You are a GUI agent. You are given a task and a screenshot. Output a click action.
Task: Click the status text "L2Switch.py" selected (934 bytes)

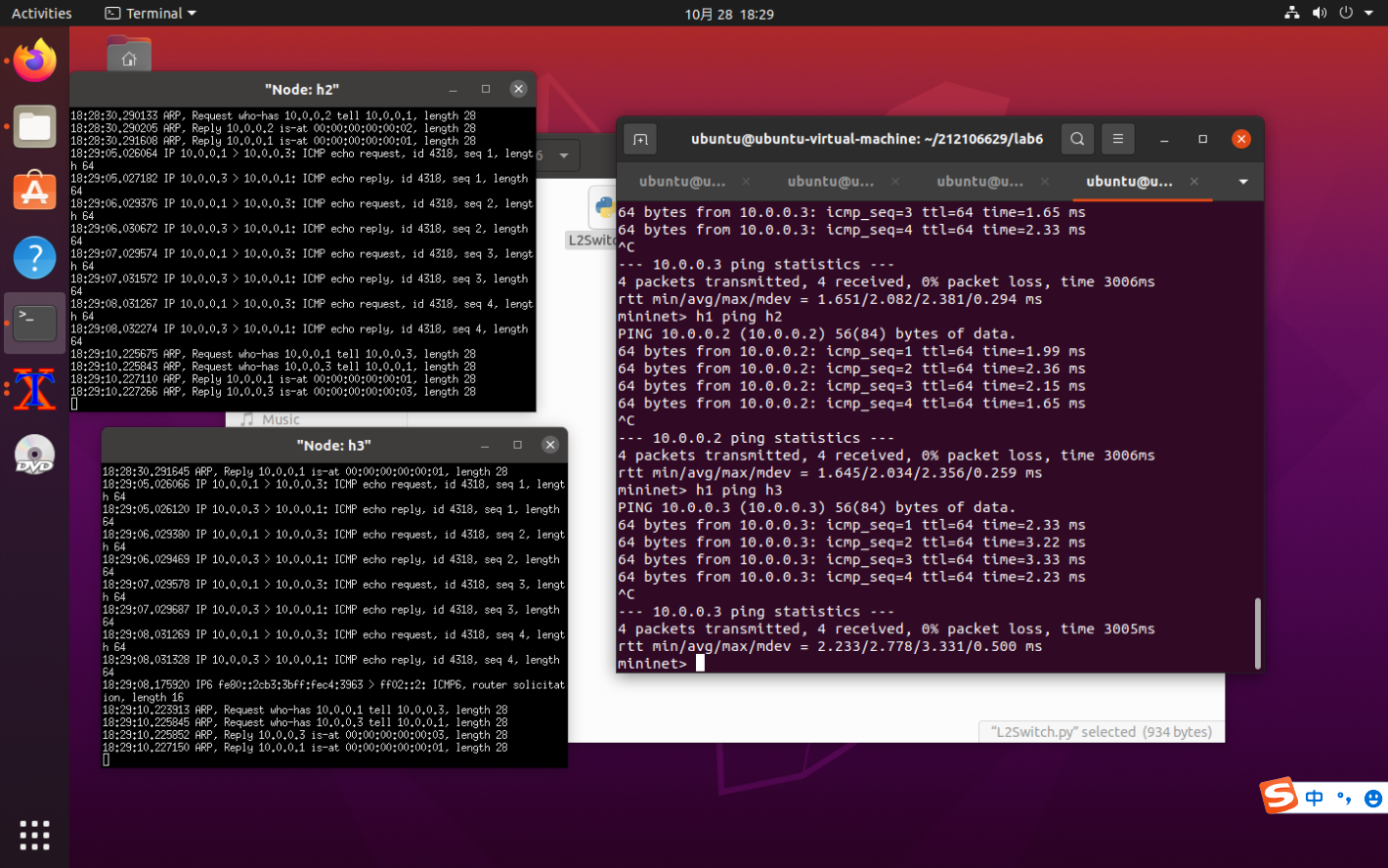(x=1101, y=732)
